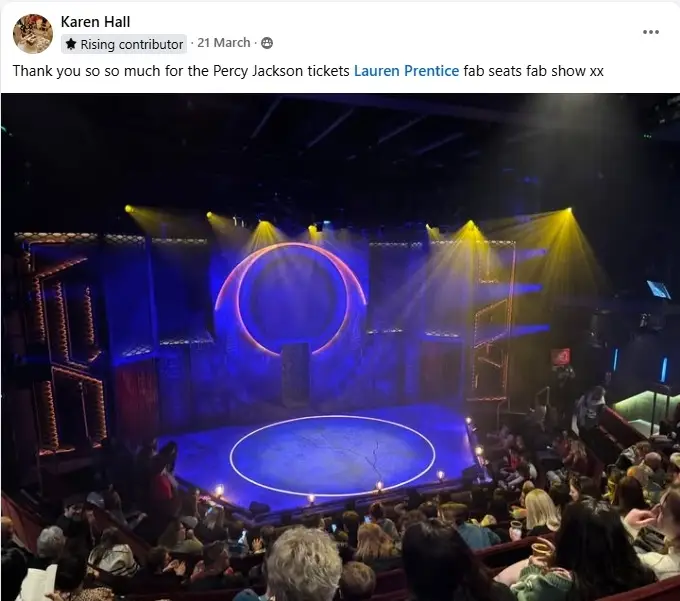
Task: Click the words 'Percy Jackson tickets' in post
Action: point(281,71)
